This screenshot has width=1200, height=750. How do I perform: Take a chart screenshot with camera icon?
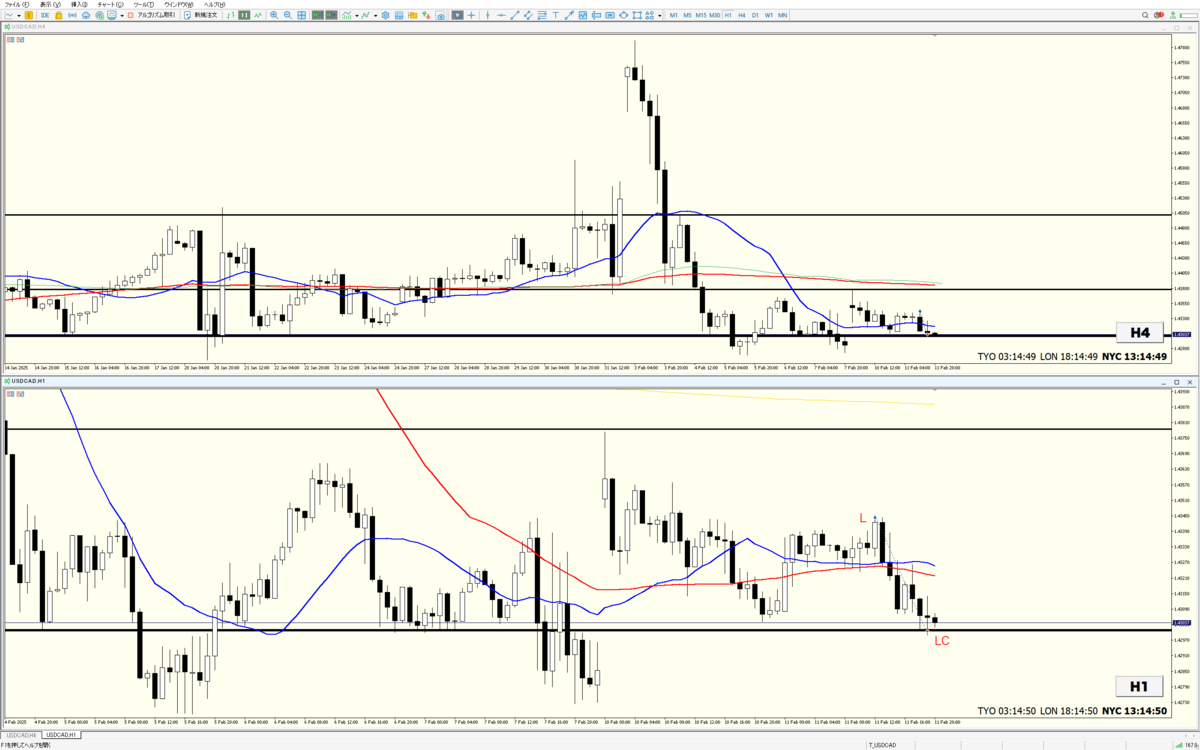[440, 15]
